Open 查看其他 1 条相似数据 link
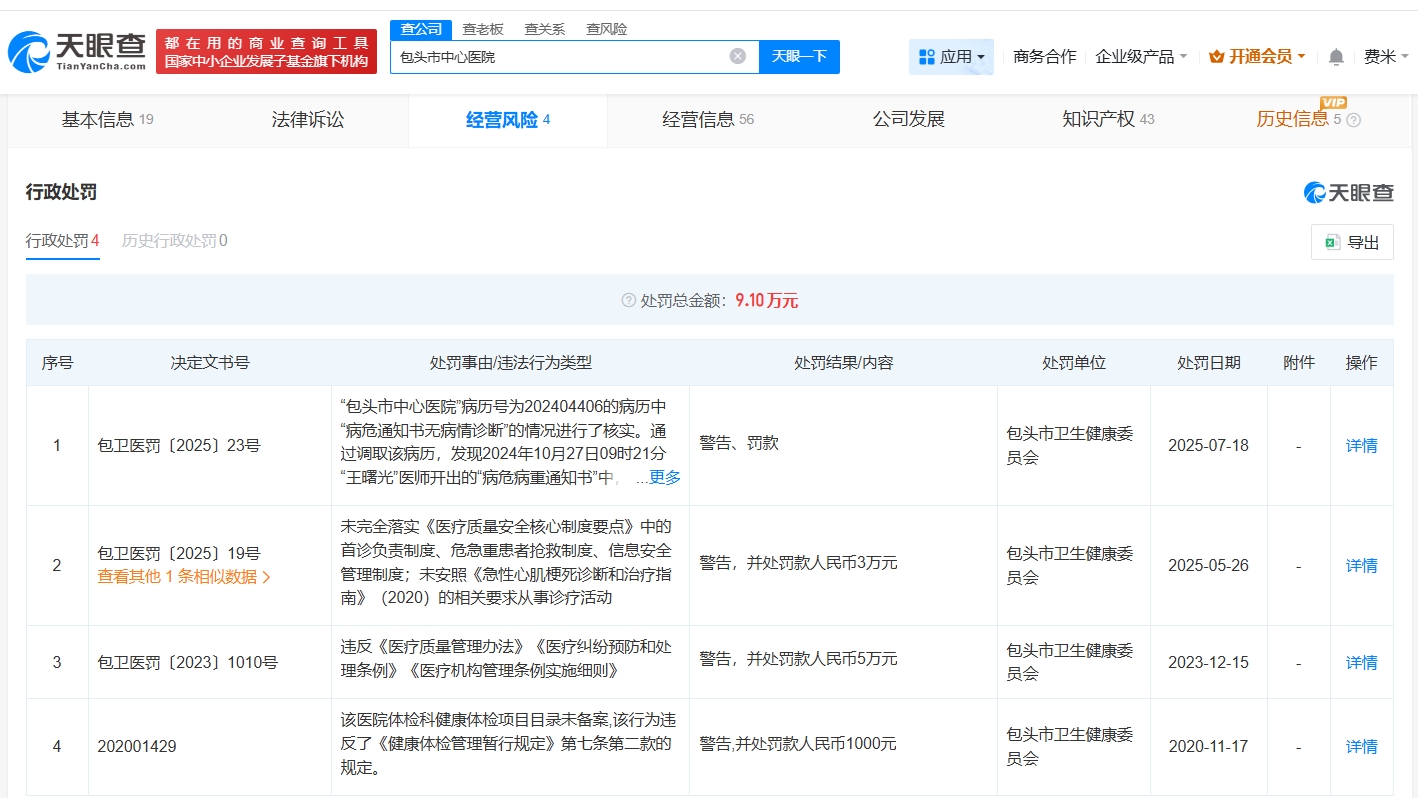The width and height of the screenshot is (1418, 798). pyautogui.click(x=184, y=577)
